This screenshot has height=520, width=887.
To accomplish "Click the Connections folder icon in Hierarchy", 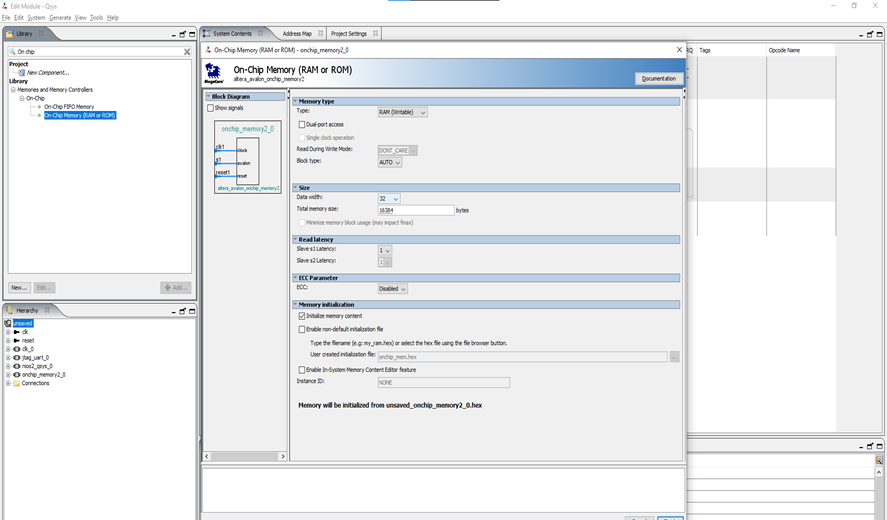I will [17, 383].
